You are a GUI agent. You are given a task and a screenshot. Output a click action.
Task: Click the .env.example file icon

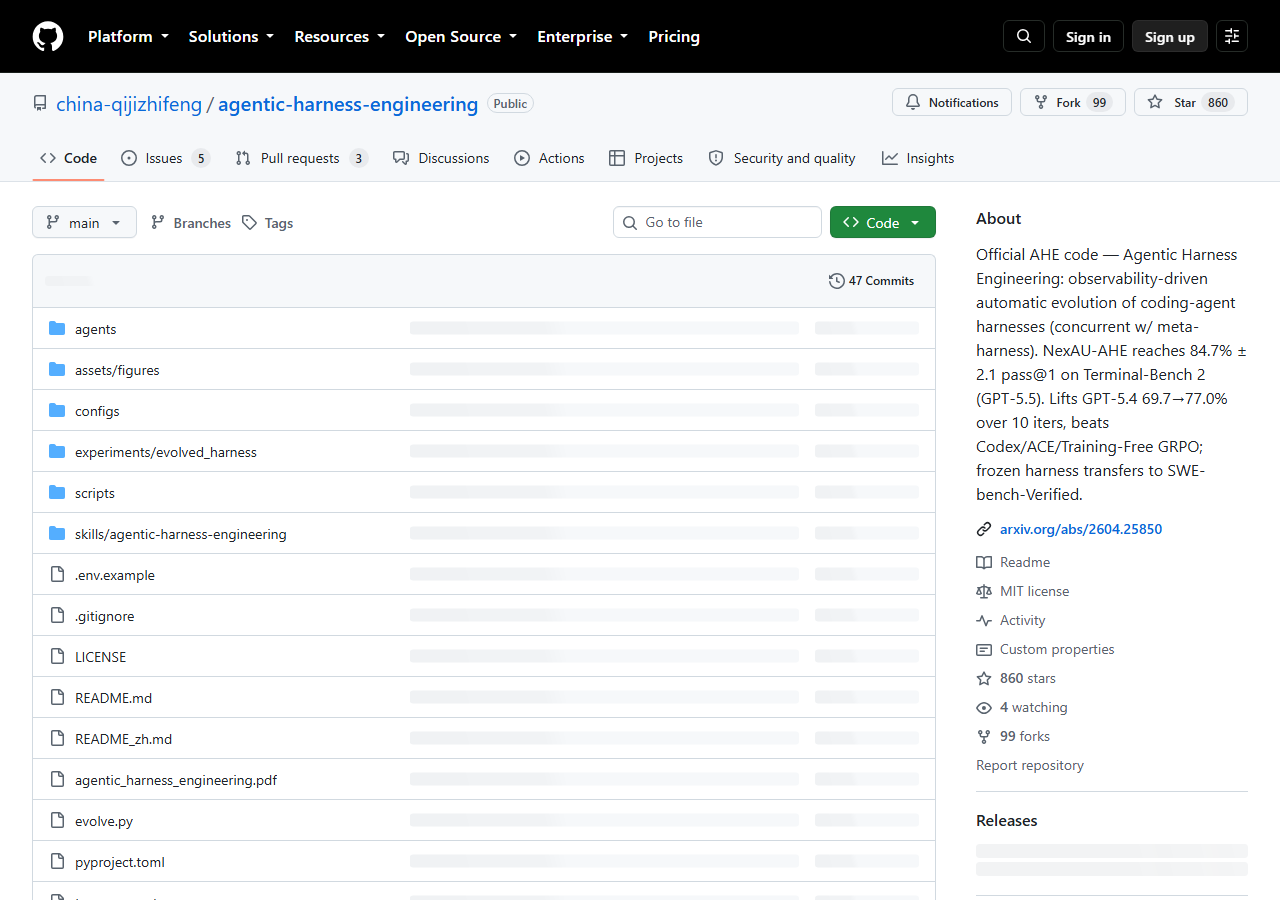point(57,575)
